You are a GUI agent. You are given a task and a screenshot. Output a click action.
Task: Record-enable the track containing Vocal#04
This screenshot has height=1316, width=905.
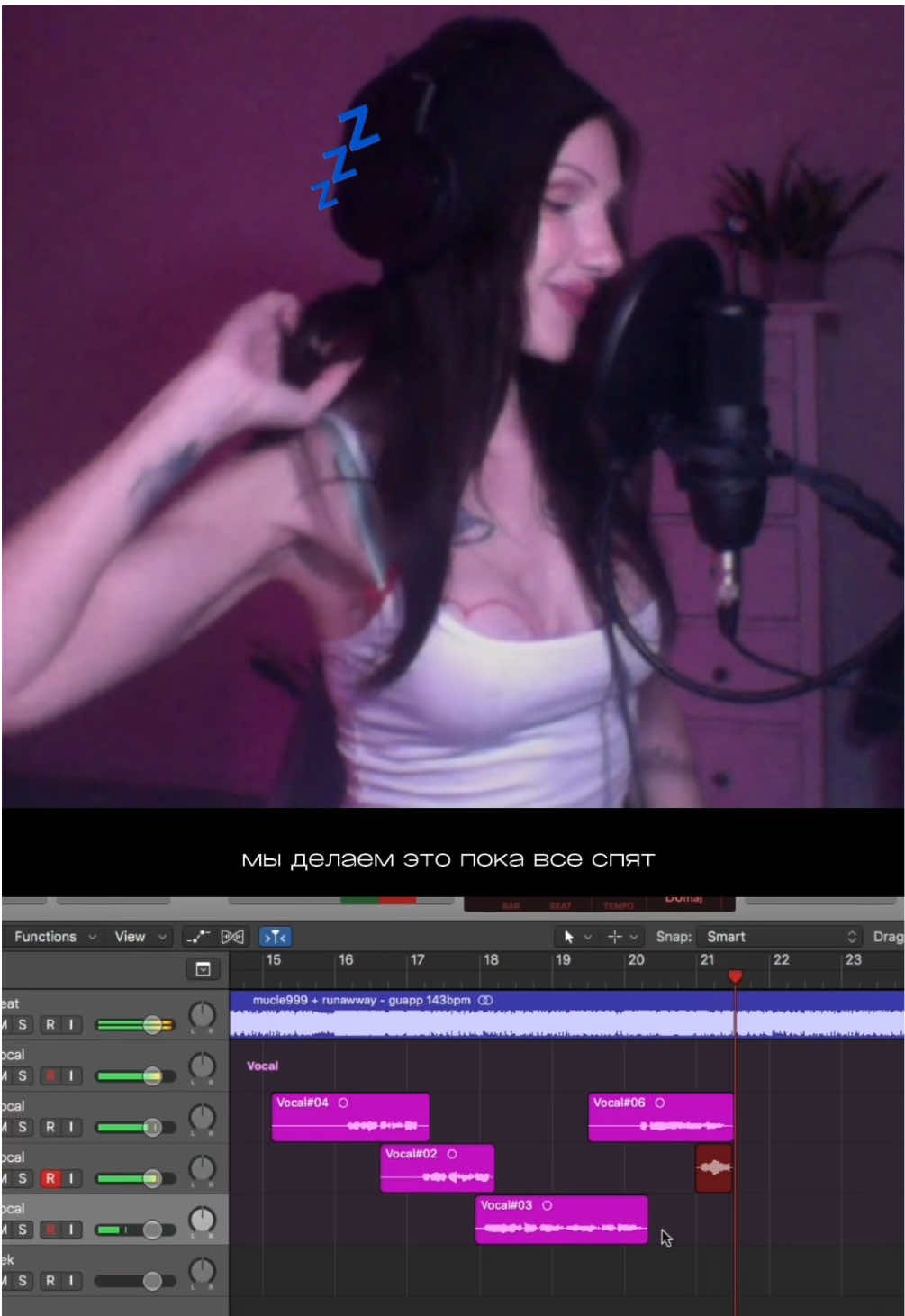(x=50, y=1127)
